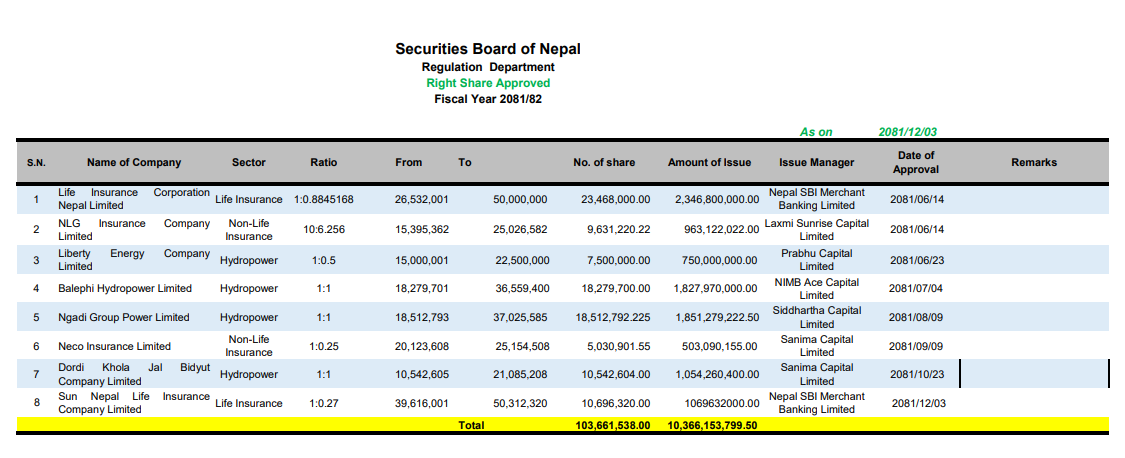The width and height of the screenshot is (1125, 458).
Task: Click the 'Ratio' column header
Action: pos(324,163)
